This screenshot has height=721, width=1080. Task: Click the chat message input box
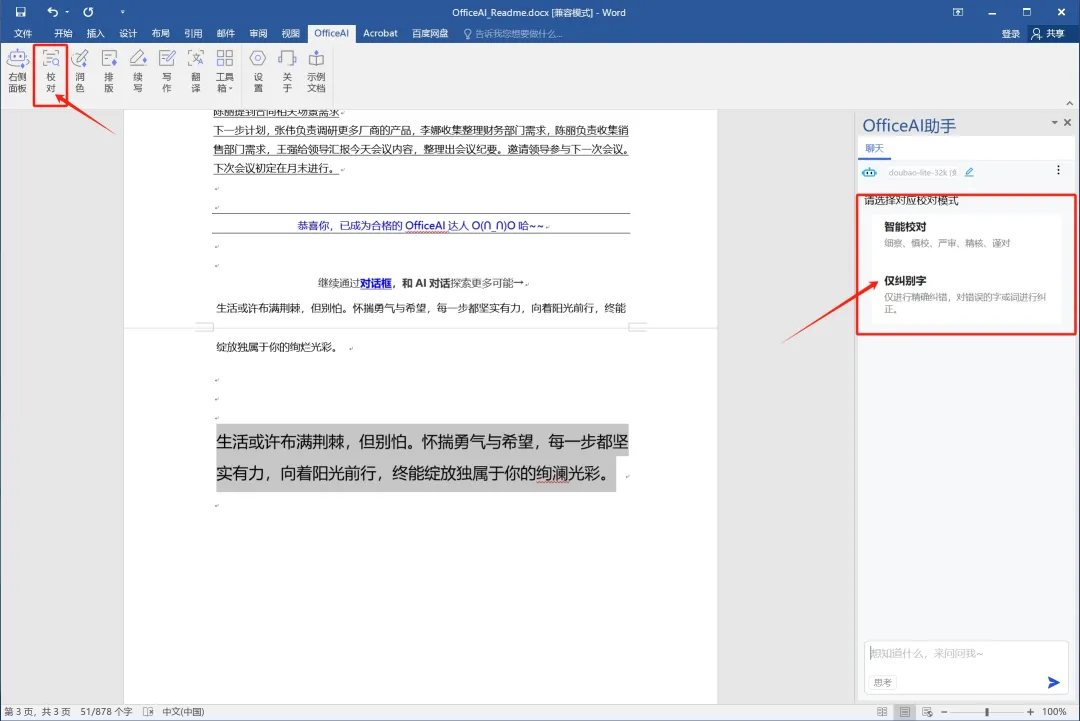point(966,656)
